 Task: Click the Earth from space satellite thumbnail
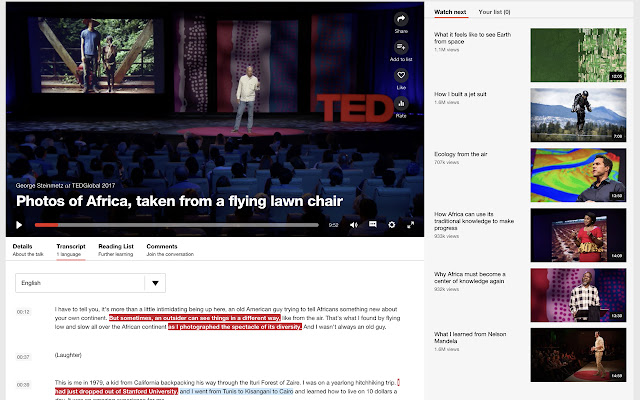tap(578, 55)
